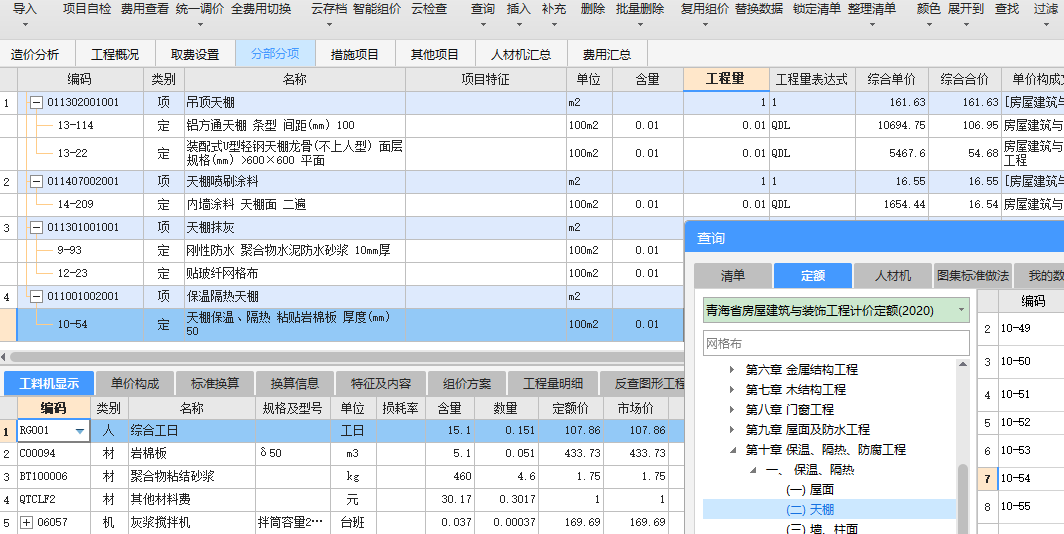Expand 第七章 木结构工程 tree node
Viewport: 1064px width, 534px height.
[732, 390]
